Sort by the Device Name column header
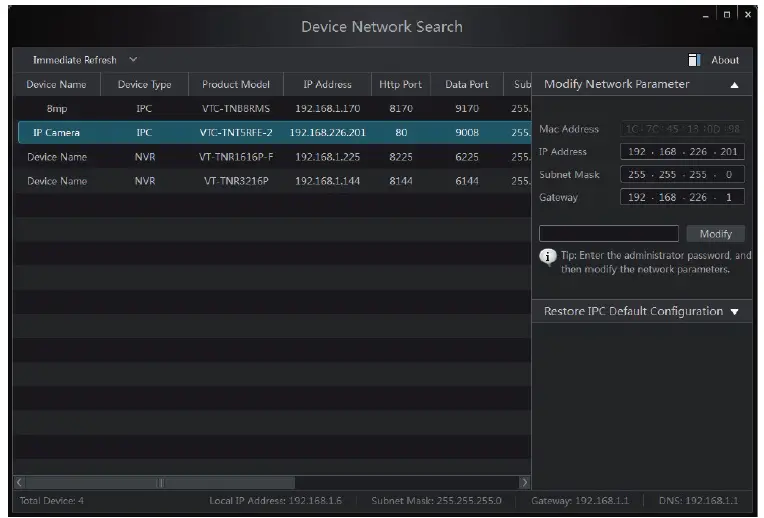The image size is (764, 518). [x=57, y=85]
